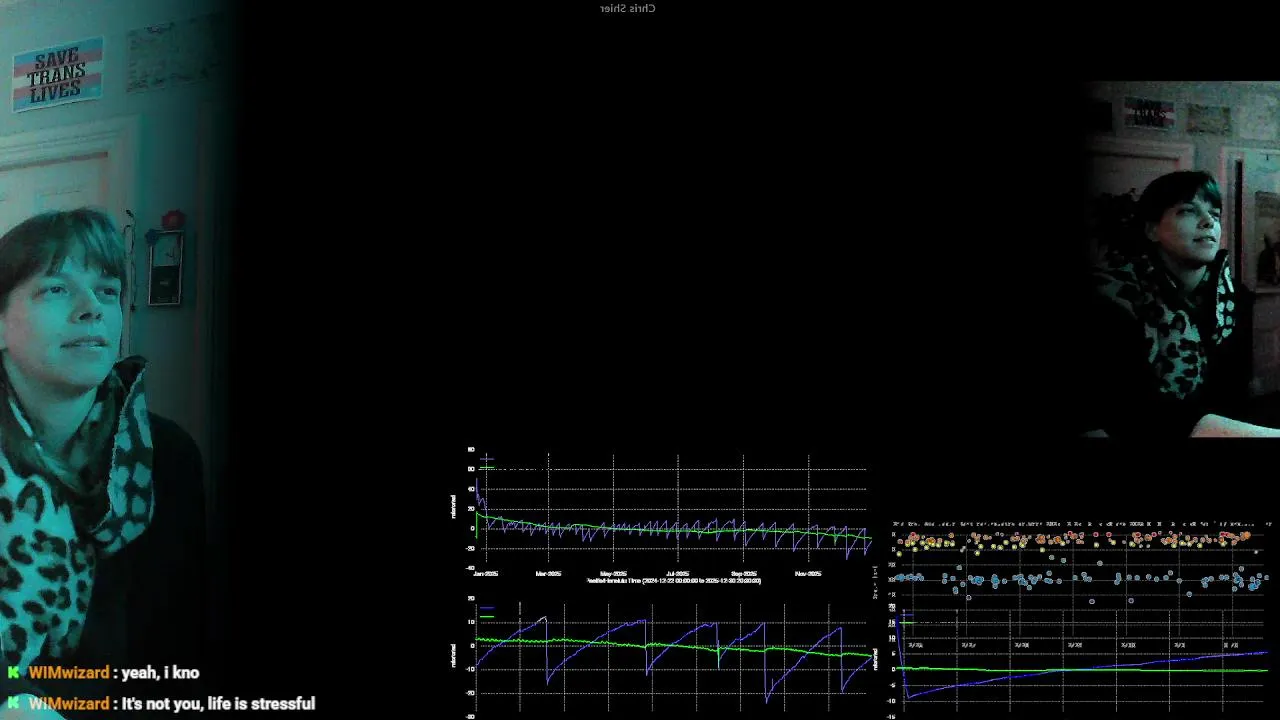Click the "Jan-2025" axis label on yearly chart
This screenshot has width=1280, height=720.
pyautogui.click(x=486, y=574)
